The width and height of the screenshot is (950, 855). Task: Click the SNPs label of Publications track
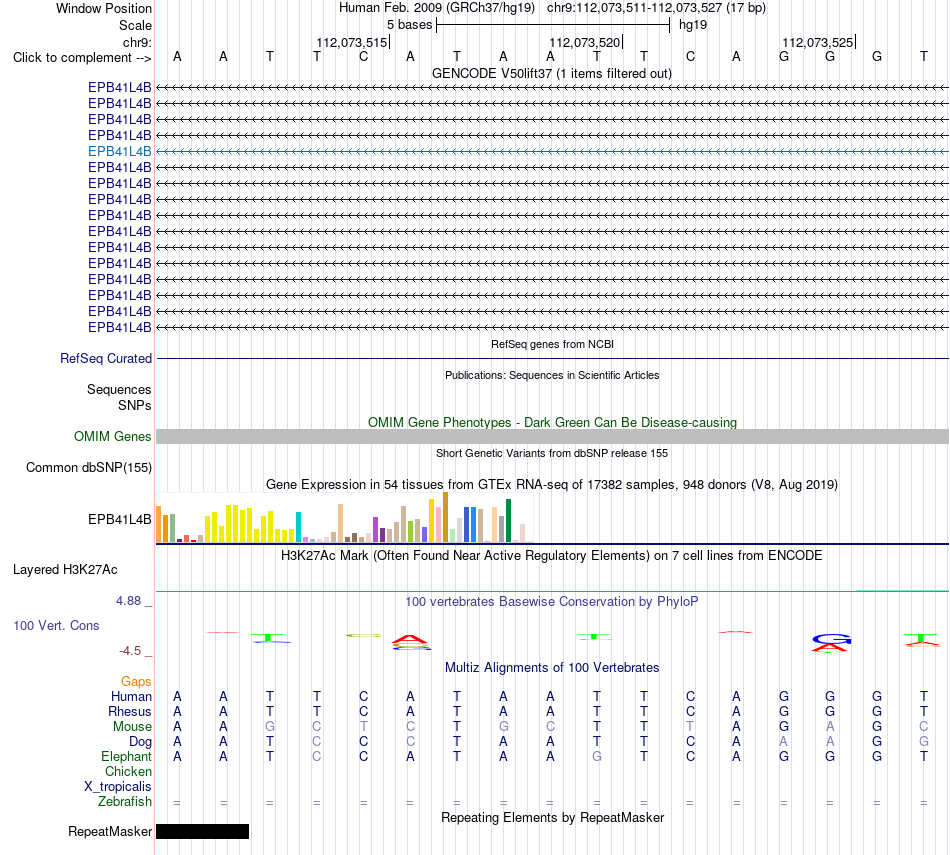pyautogui.click(x=135, y=405)
